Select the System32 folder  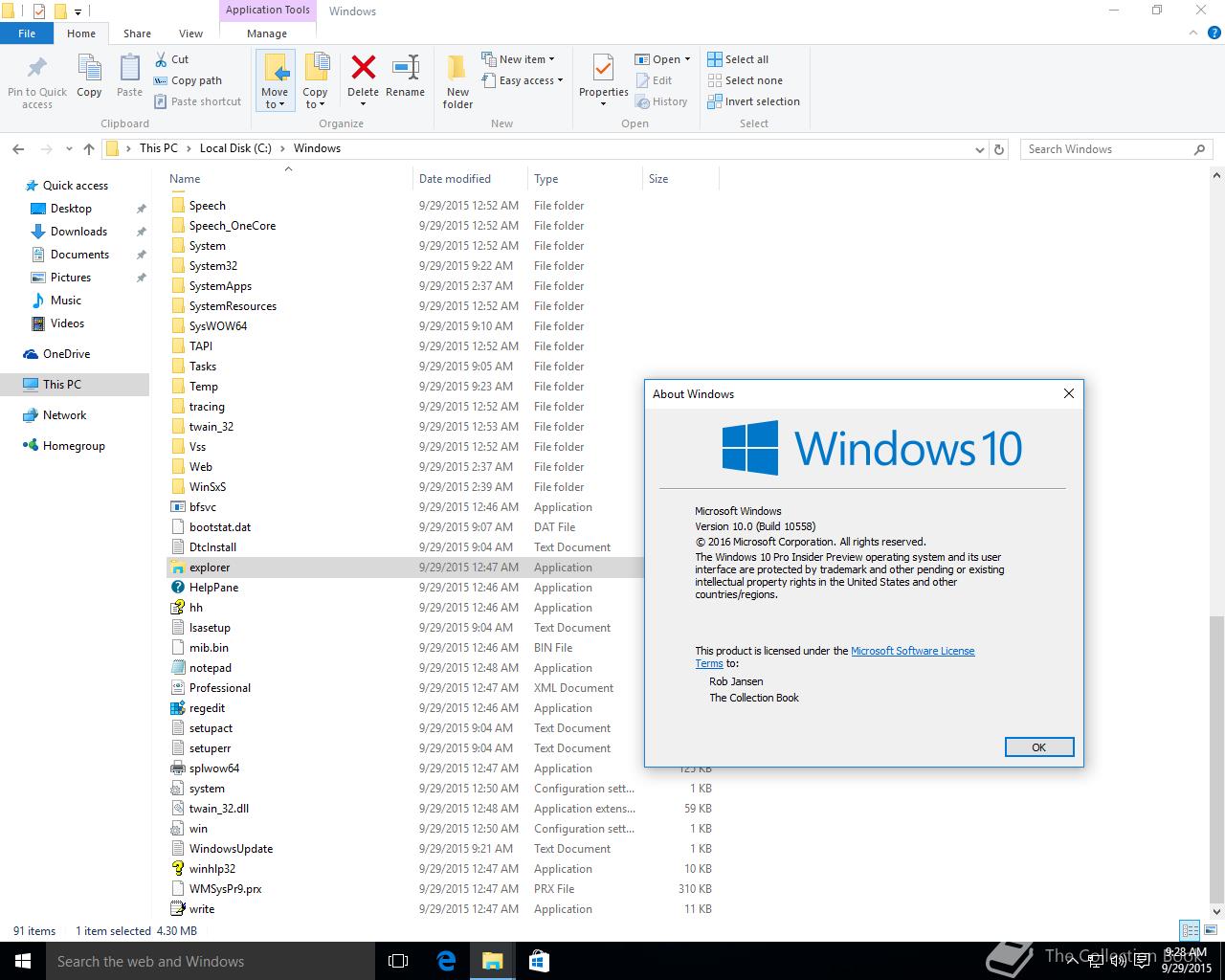[x=204, y=266]
